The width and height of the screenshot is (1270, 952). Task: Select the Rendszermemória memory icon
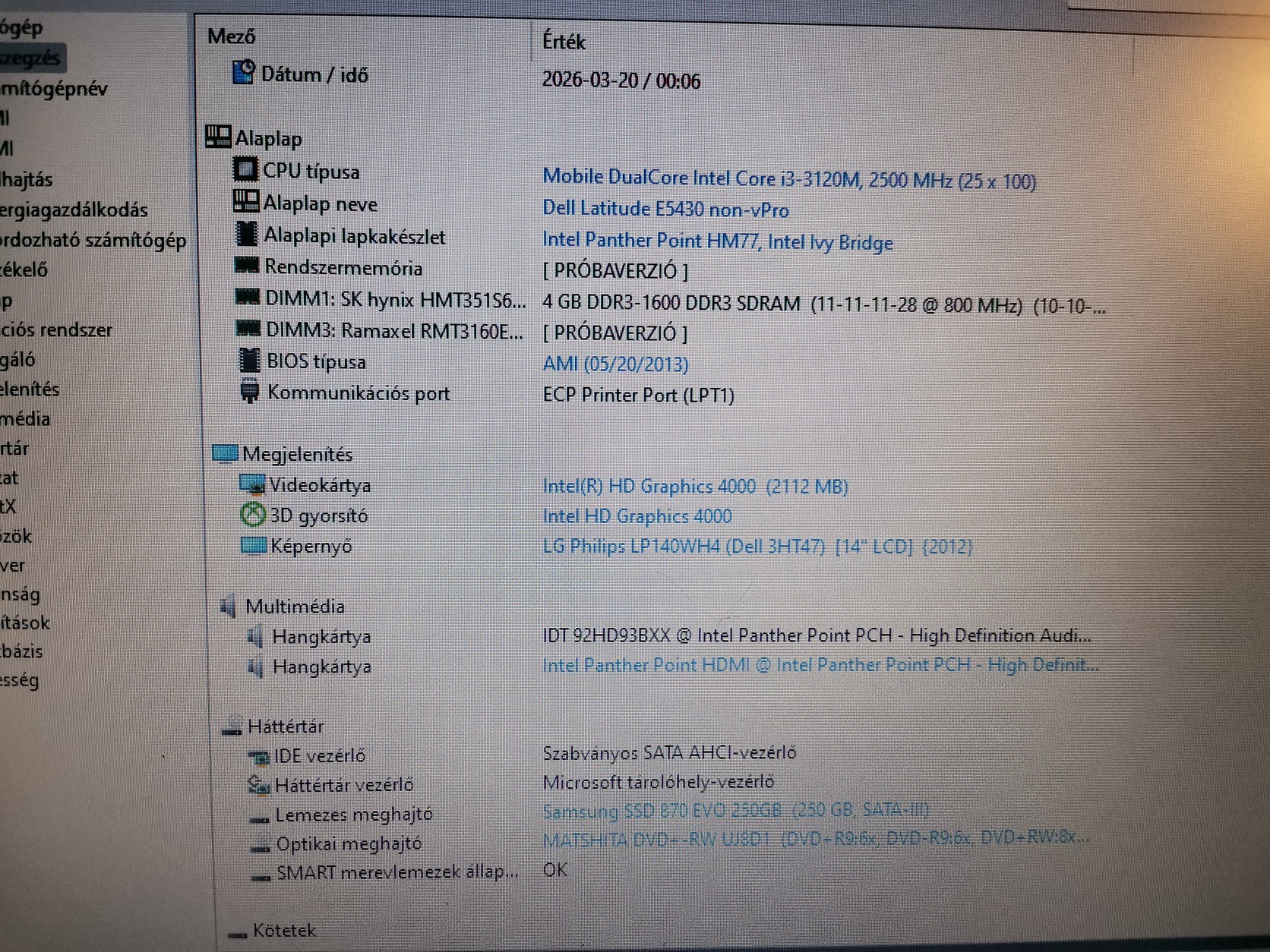click(x=246, y=266)
